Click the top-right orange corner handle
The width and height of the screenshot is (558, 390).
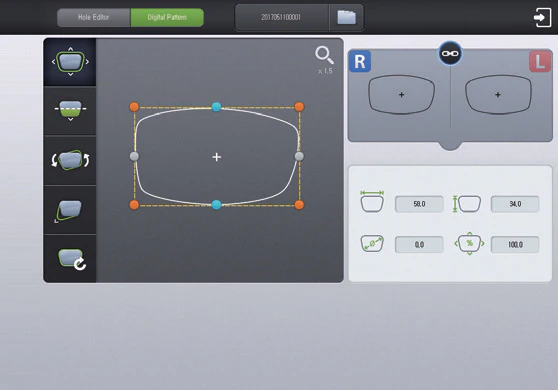(299, 107)
